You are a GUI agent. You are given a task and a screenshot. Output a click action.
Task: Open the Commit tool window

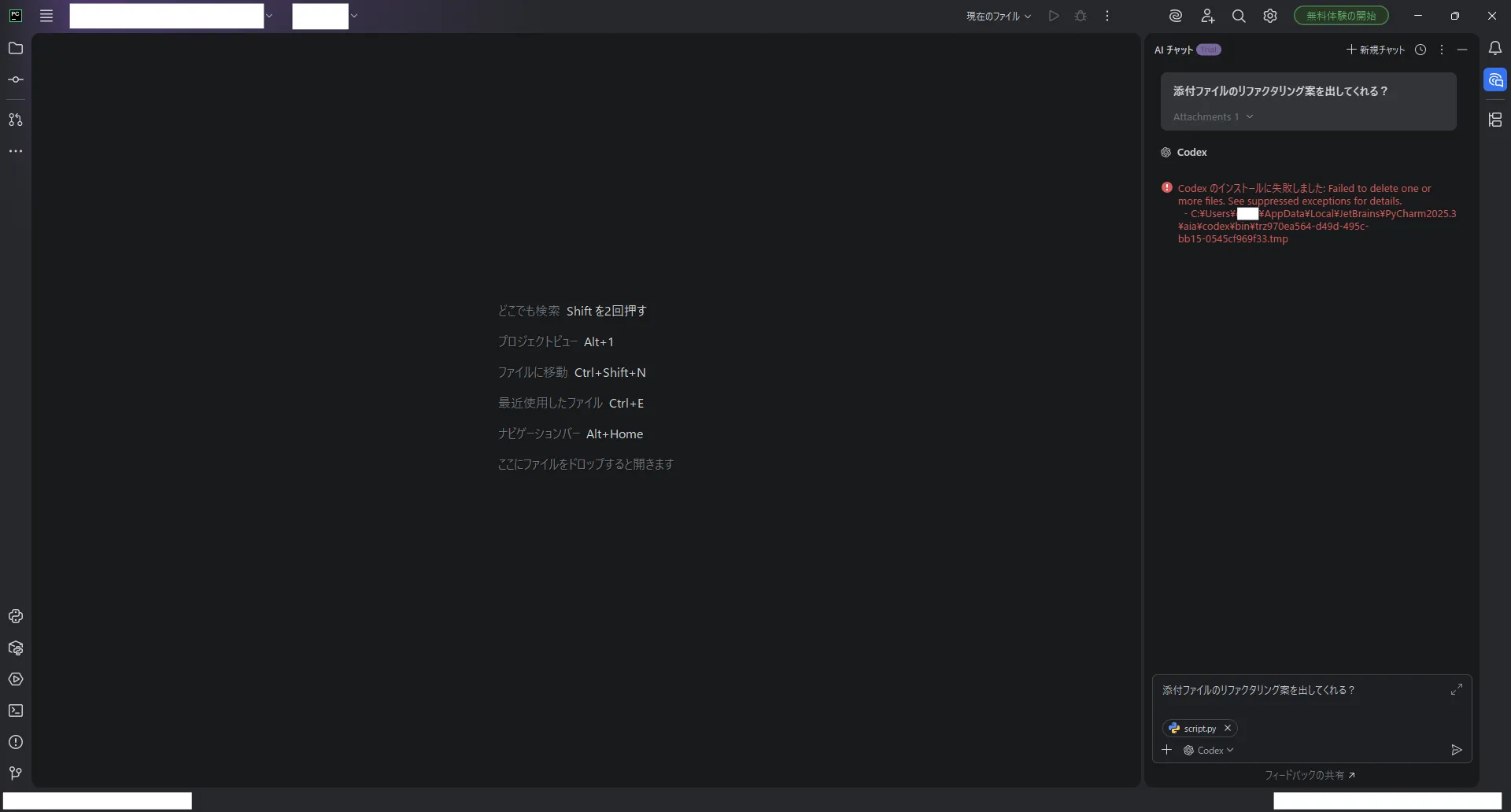click(15, 80)
